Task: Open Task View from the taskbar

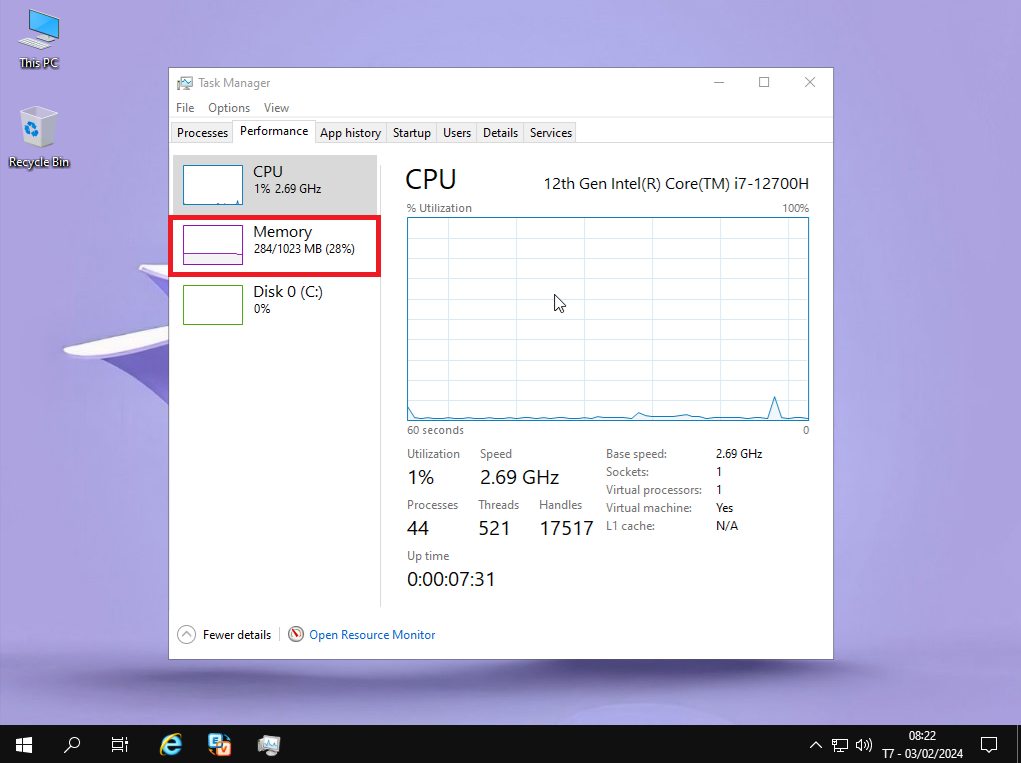Action: point(120,744)
